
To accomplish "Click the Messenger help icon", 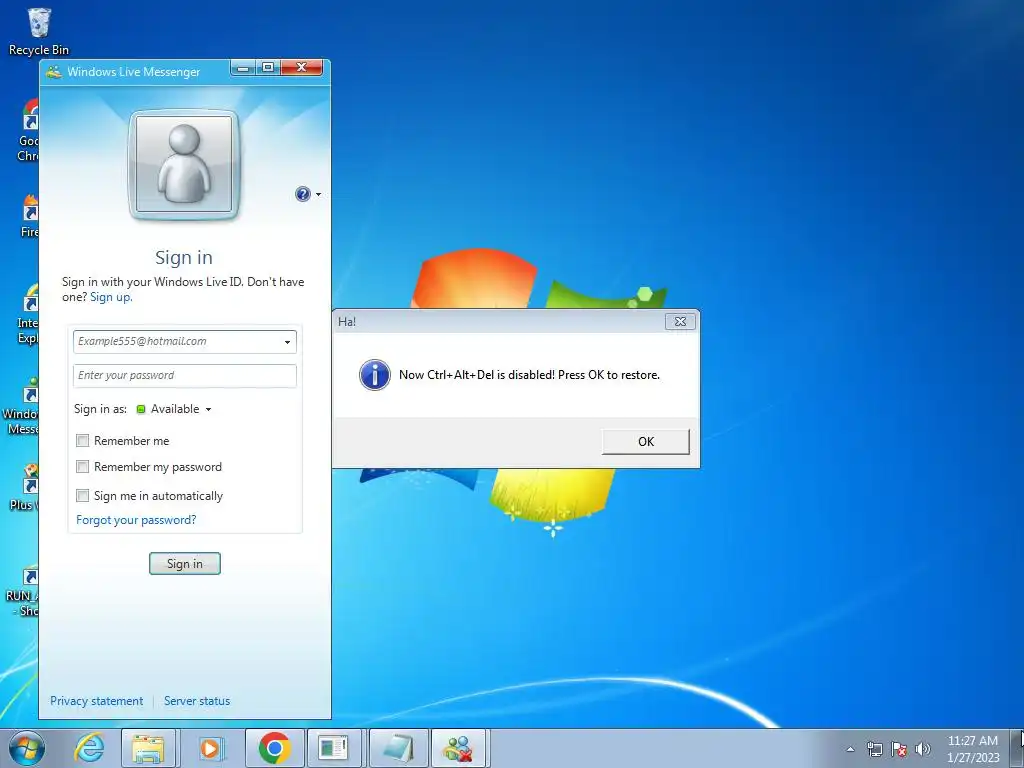I will pos(302,194).
